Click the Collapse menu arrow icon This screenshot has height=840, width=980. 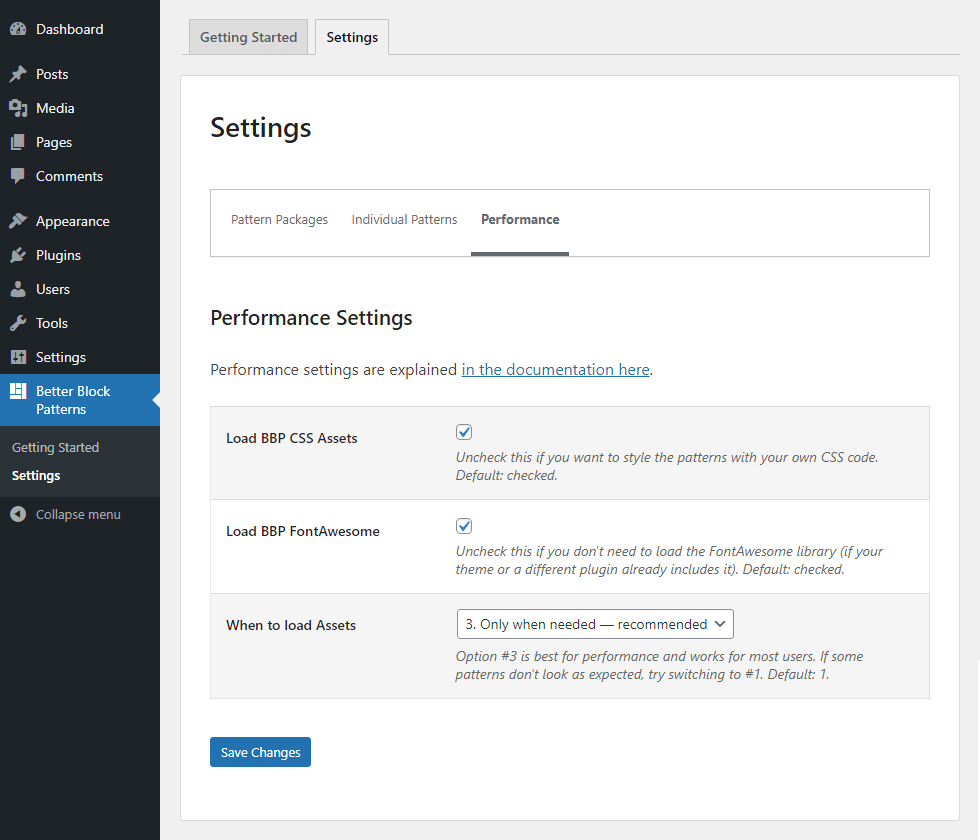18,514
